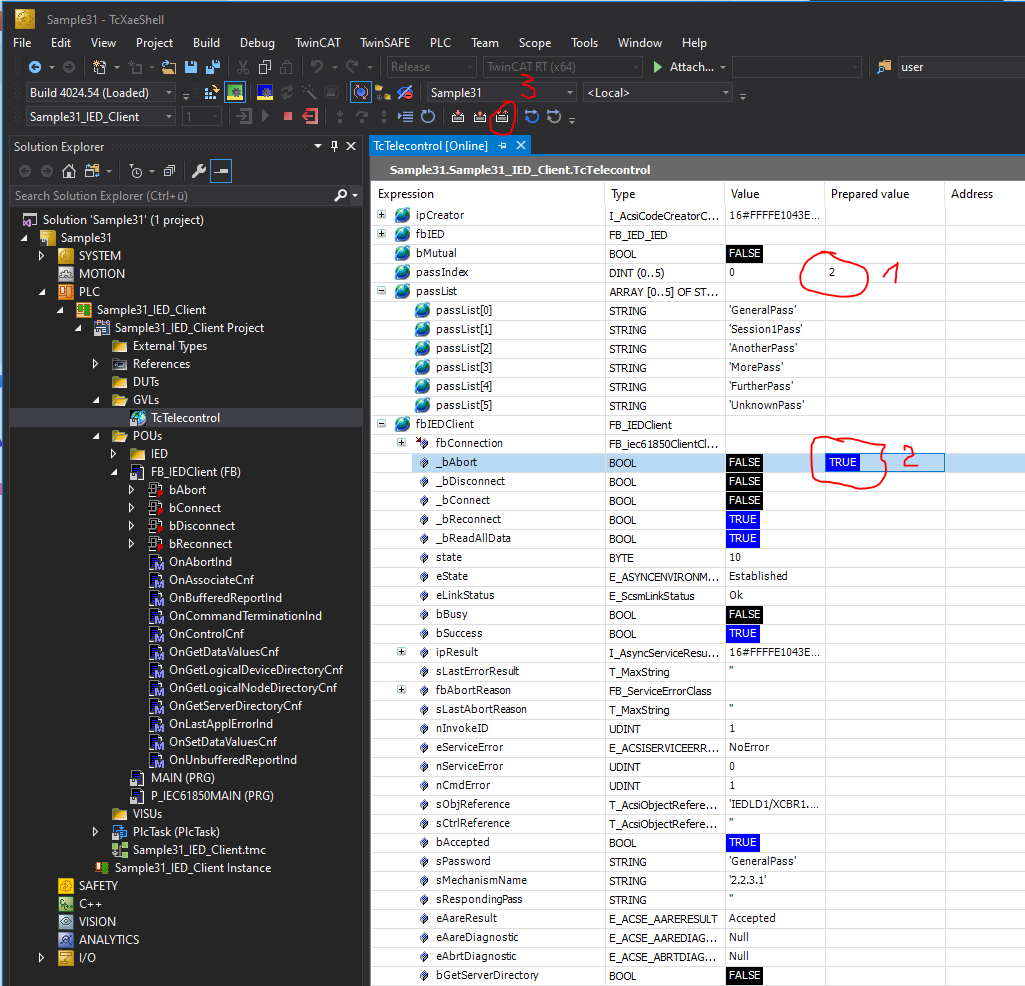Click the Switch Views icon in Solution Explorer

coord(92,171)
